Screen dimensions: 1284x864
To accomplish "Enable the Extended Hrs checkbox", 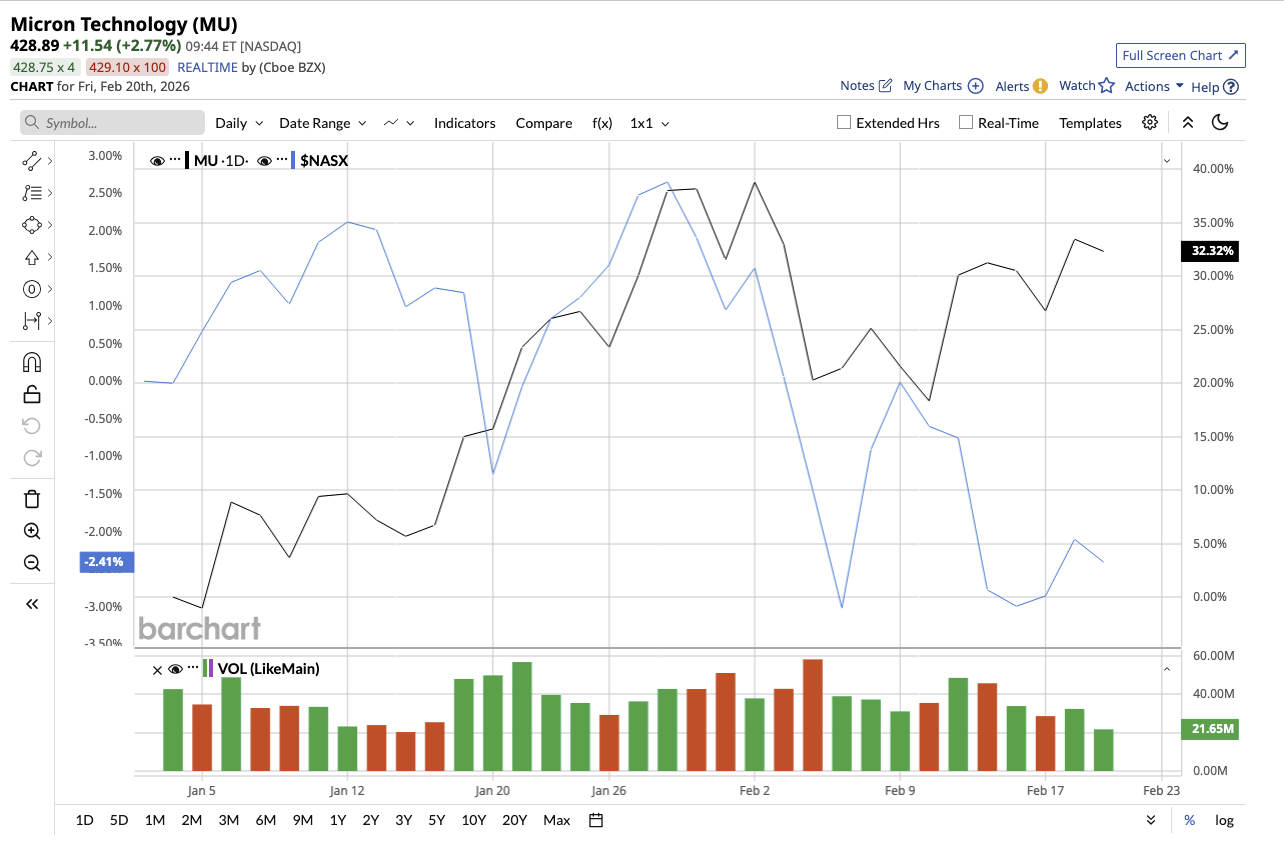I will [x=843, y=122].
